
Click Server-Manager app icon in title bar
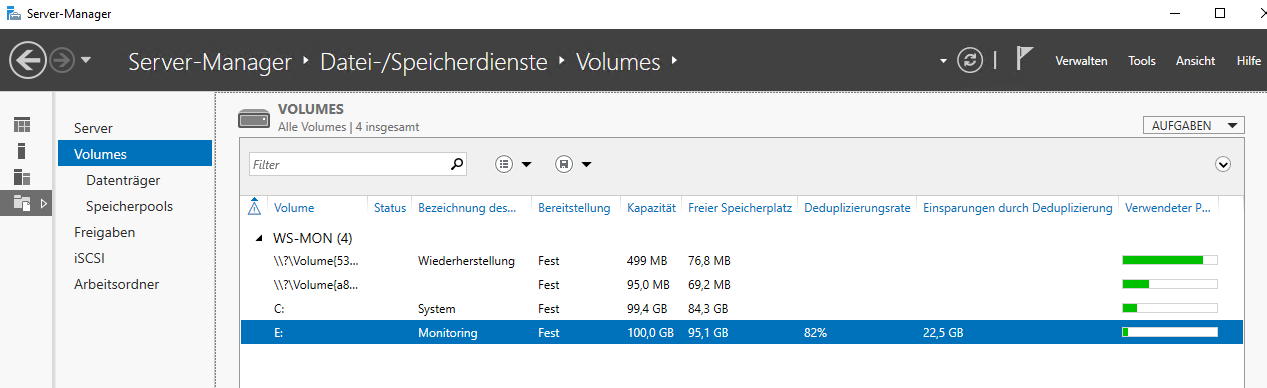tap(14, 13)
